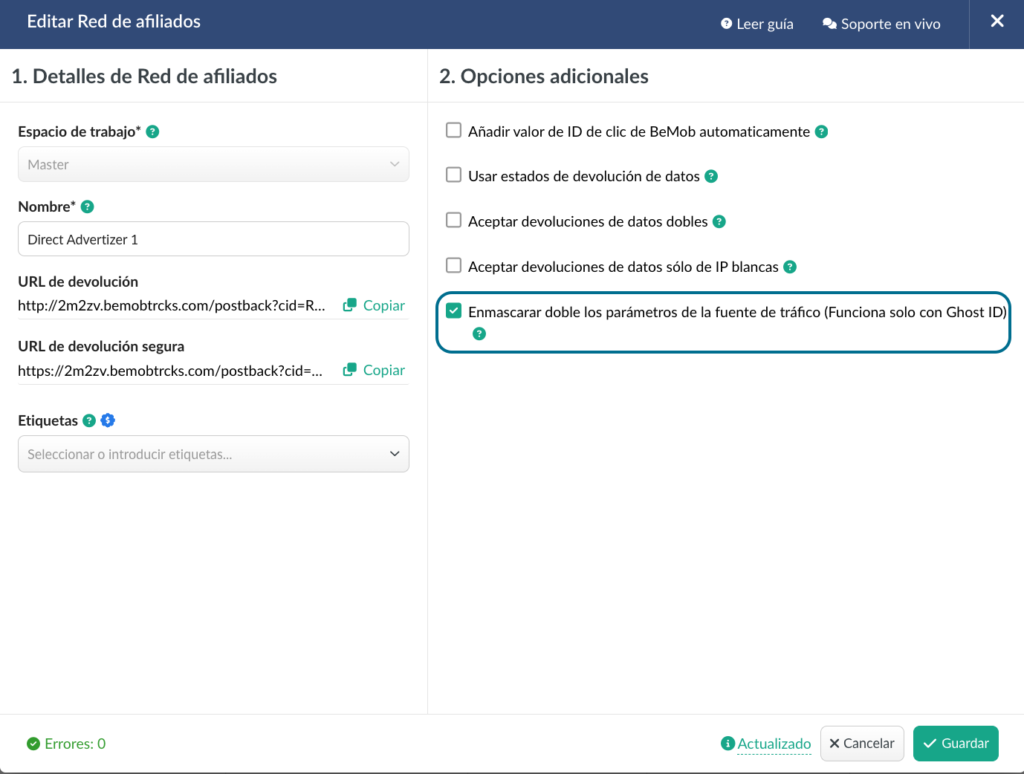Click blue dollar badge icon beside Etiquetas
Screen dimensions: 1024x774
pos(108,421)
